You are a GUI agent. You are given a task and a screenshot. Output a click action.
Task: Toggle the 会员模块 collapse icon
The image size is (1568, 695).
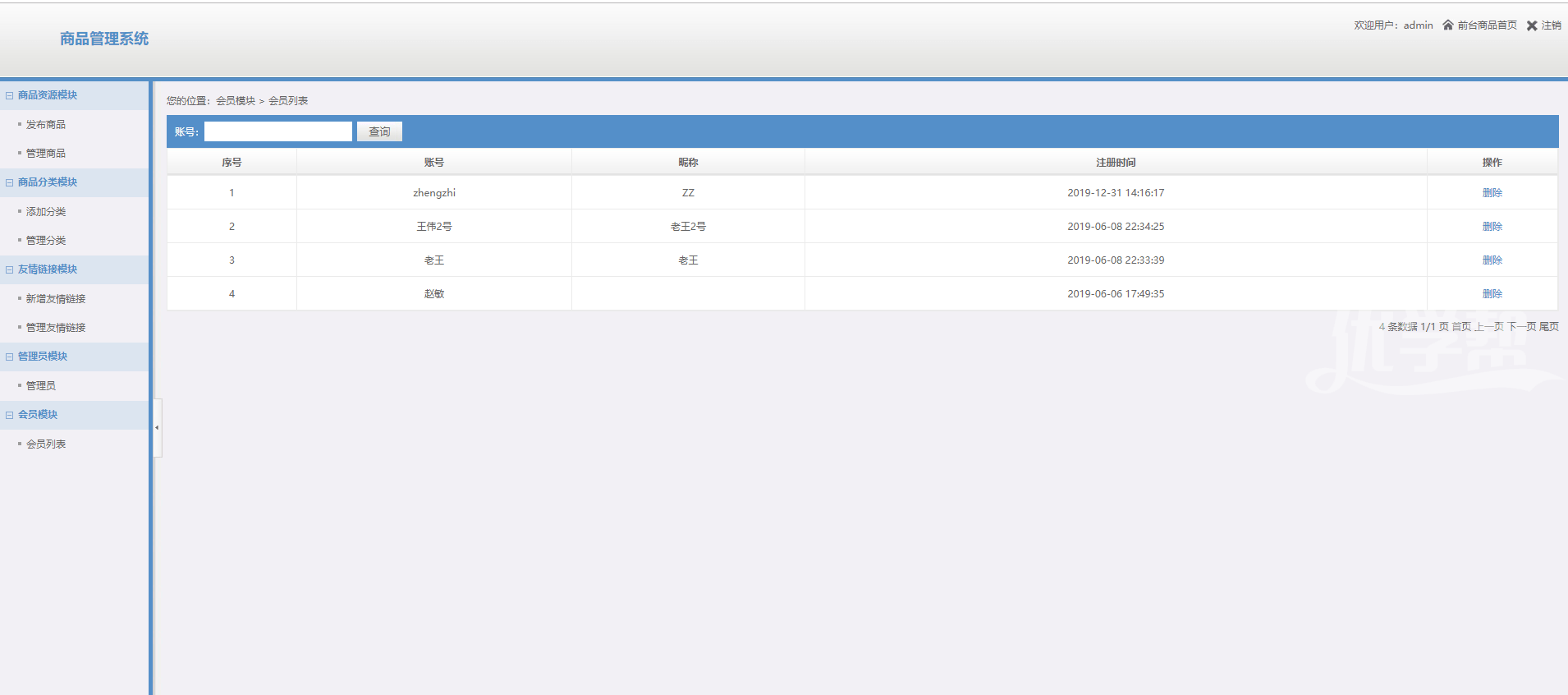[10, 415]
